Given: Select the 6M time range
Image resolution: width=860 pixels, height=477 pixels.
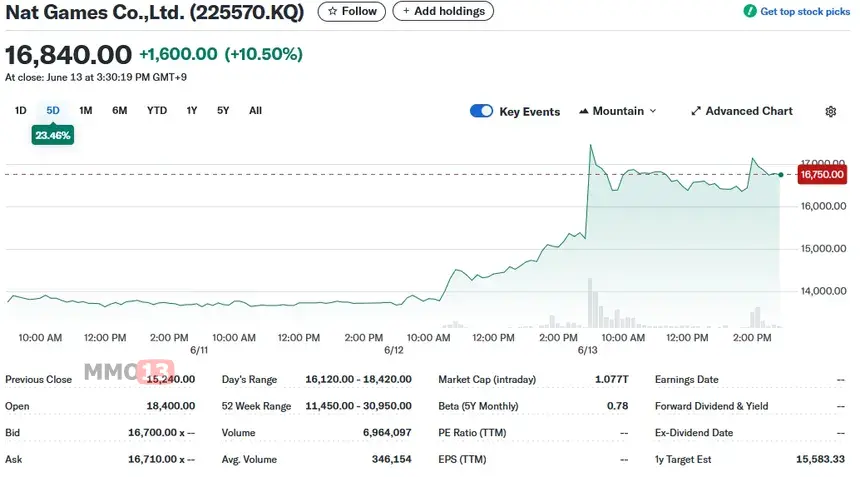Looking at the screenshot, I should 120,111.
